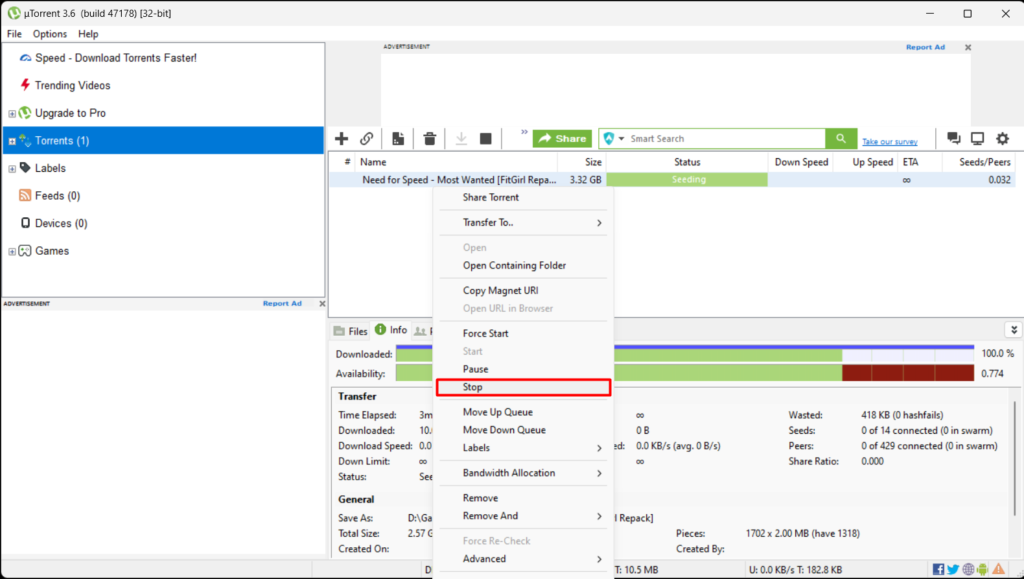Click the remote monitor icon in toolbar
1024x579 pixels.
click(x=977, y=139)
